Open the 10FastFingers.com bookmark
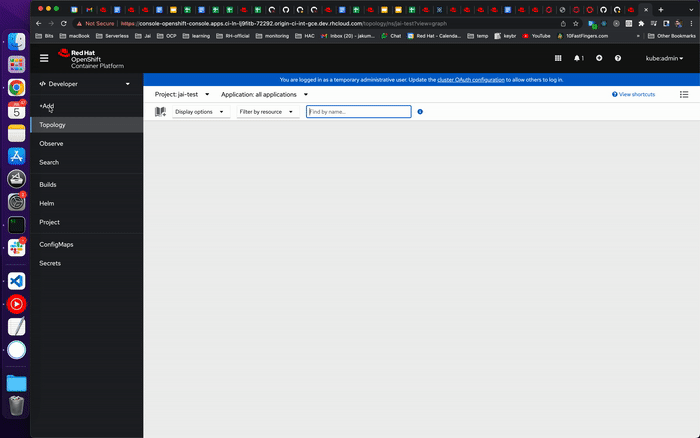This screenshot has height=438, width=700. point(583,36)
